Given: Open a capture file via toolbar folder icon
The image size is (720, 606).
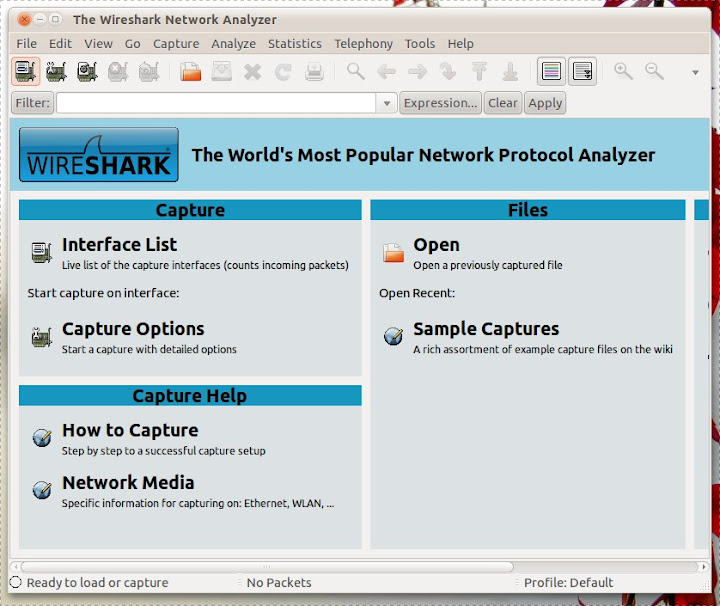Looking at the screenshot, I should click(x=191, y=72).
